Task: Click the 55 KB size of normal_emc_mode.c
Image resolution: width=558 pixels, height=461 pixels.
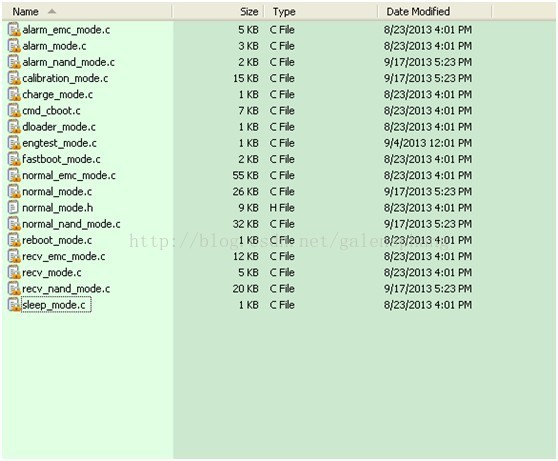Action: pyautogui.click(x=246, y=176)
